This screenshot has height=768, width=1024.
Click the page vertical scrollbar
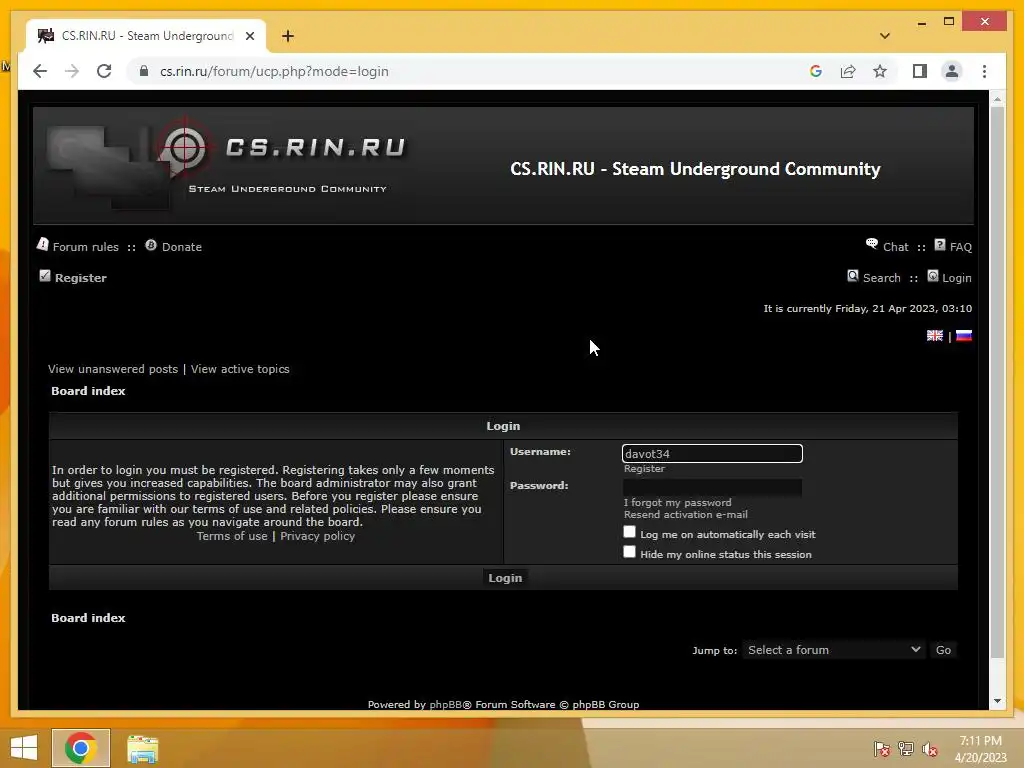point(997,382)
